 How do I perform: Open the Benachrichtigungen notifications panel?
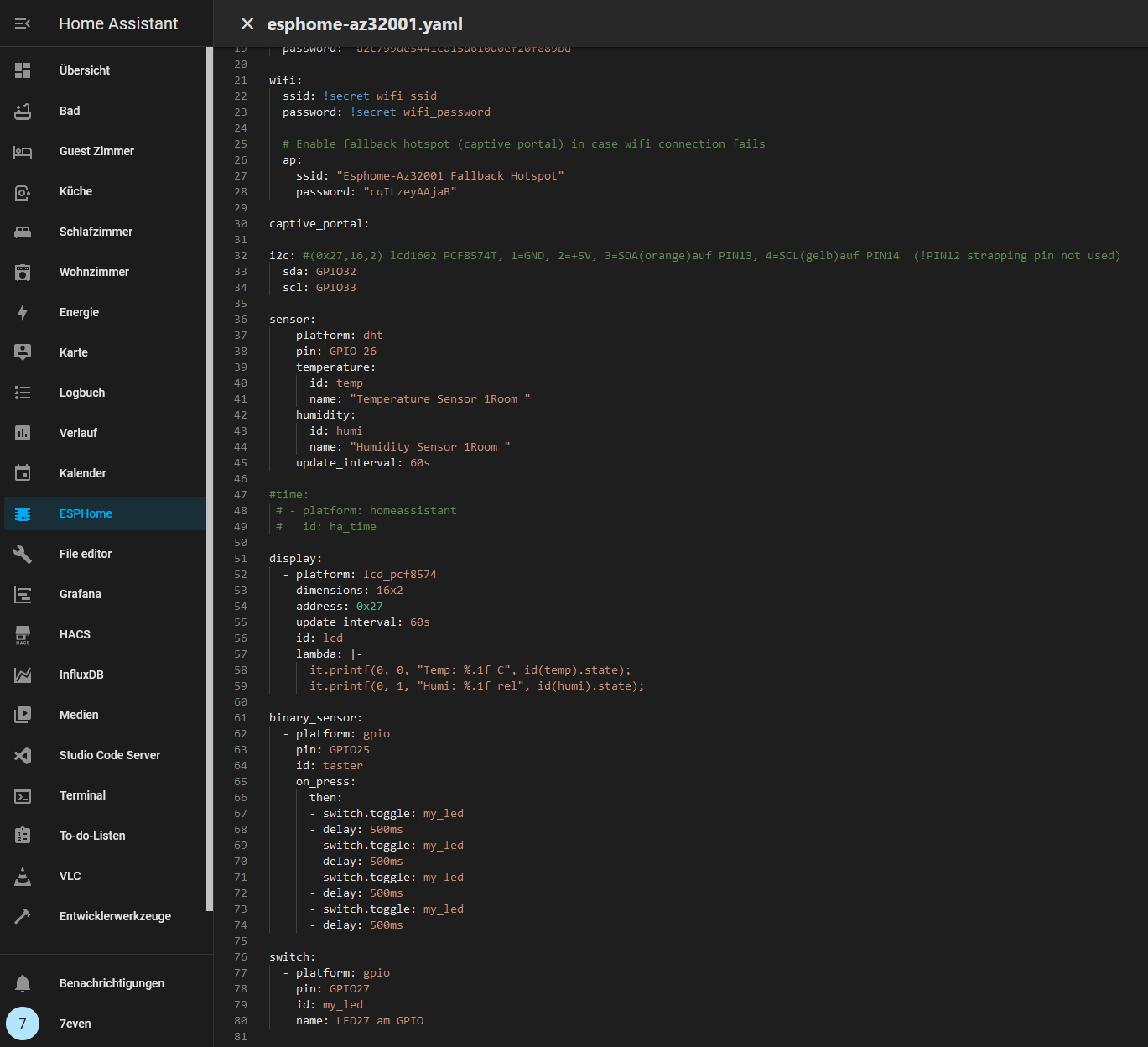105,983
